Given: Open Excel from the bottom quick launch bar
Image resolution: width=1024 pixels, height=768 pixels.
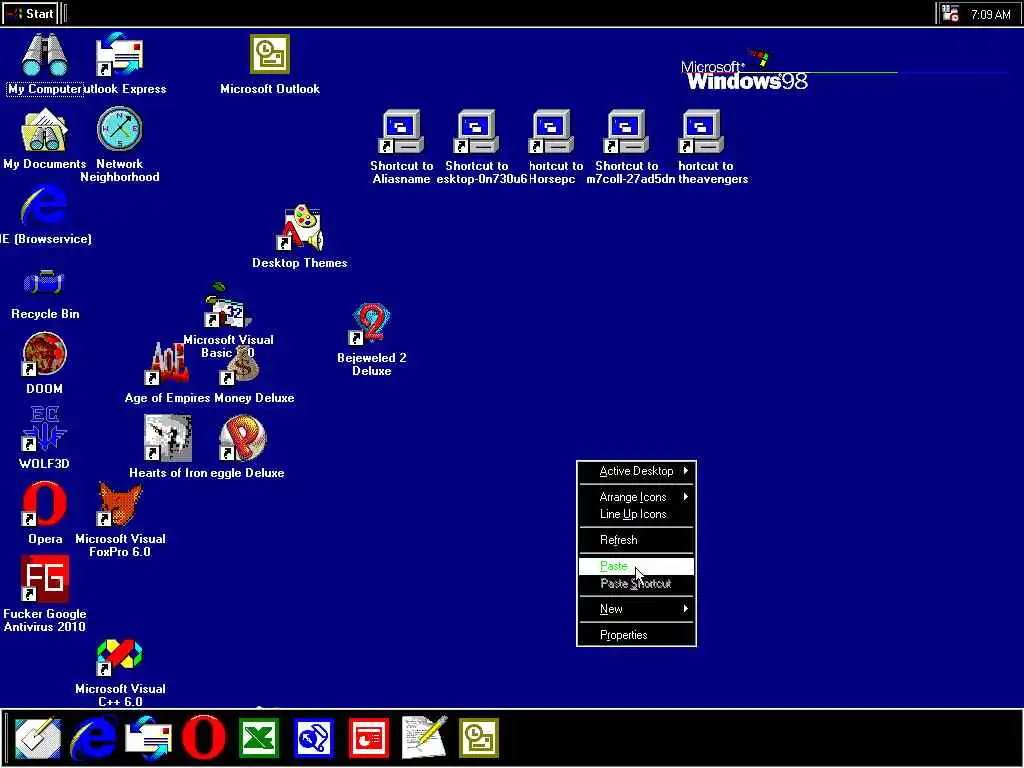Looking at the screenshot, I should [x=259, y=738].
